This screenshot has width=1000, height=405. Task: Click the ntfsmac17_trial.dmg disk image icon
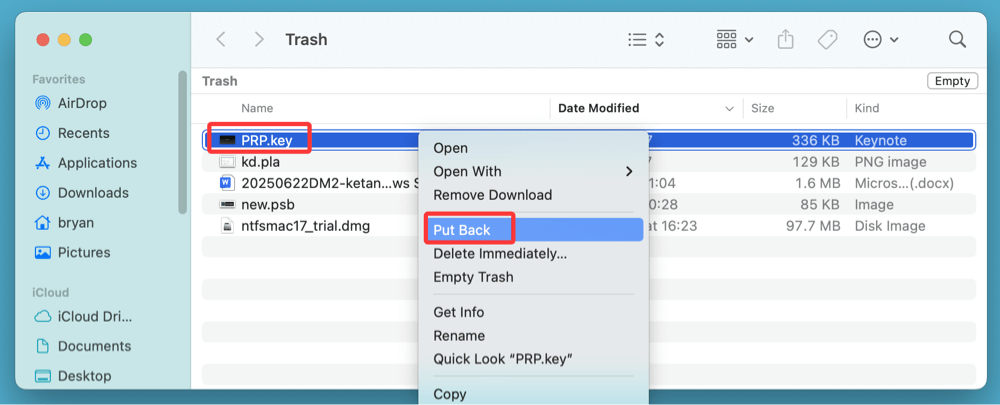227,226
